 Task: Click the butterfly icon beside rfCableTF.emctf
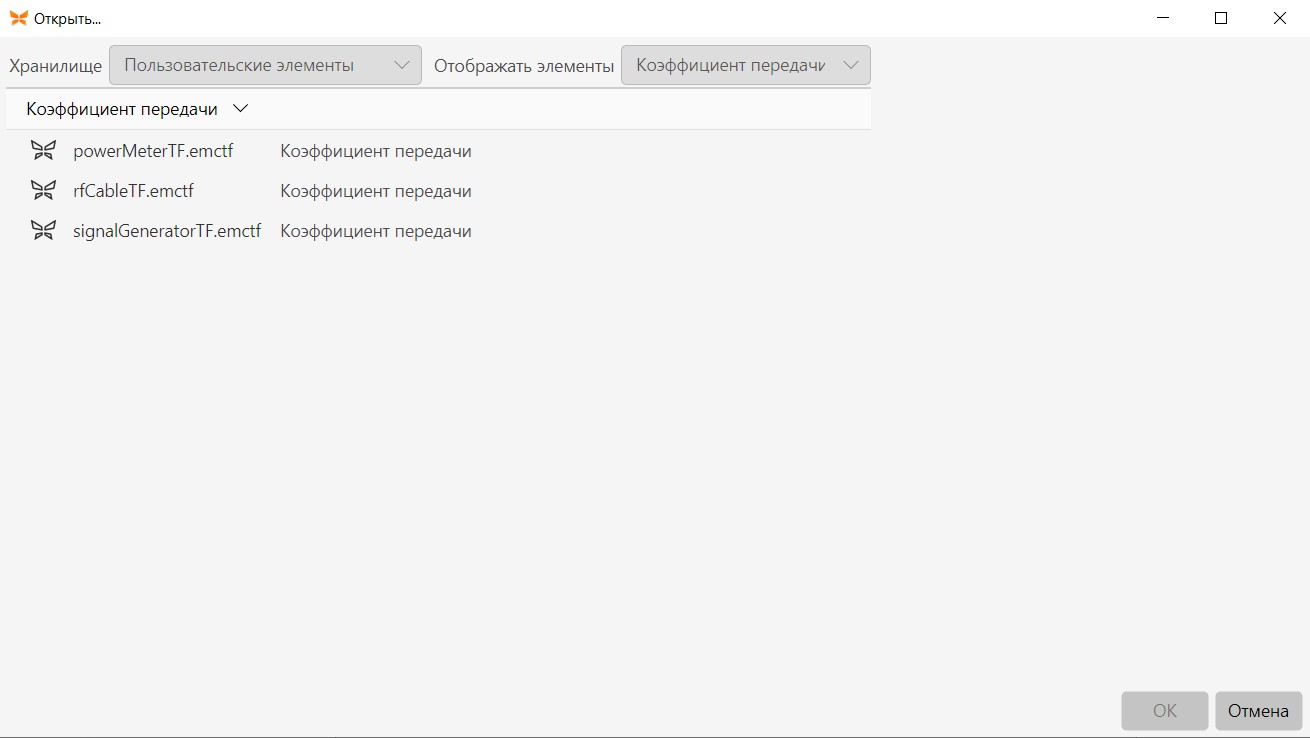[43, 190]
